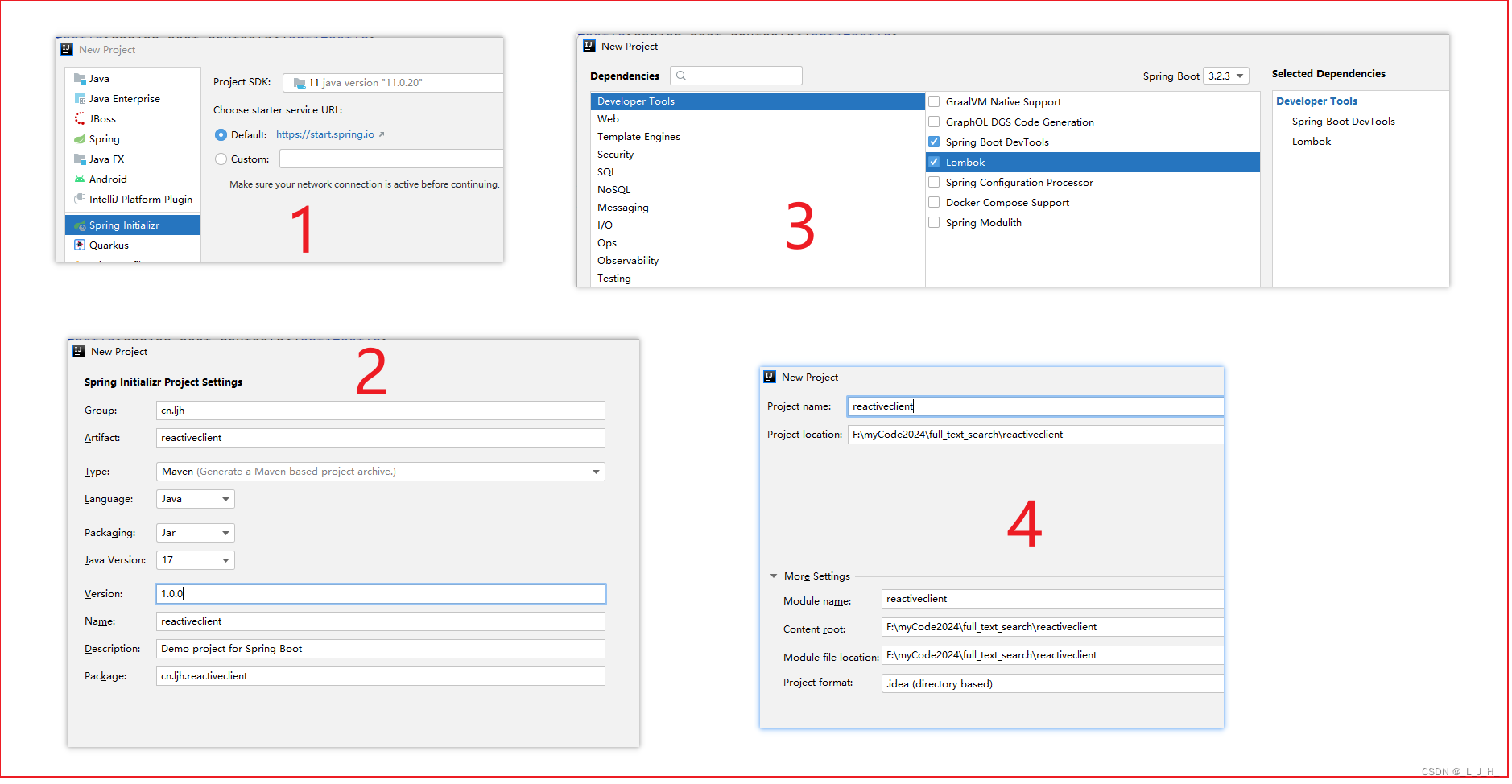Select the Testing category

pyautogui.click(x=758, y=279)
